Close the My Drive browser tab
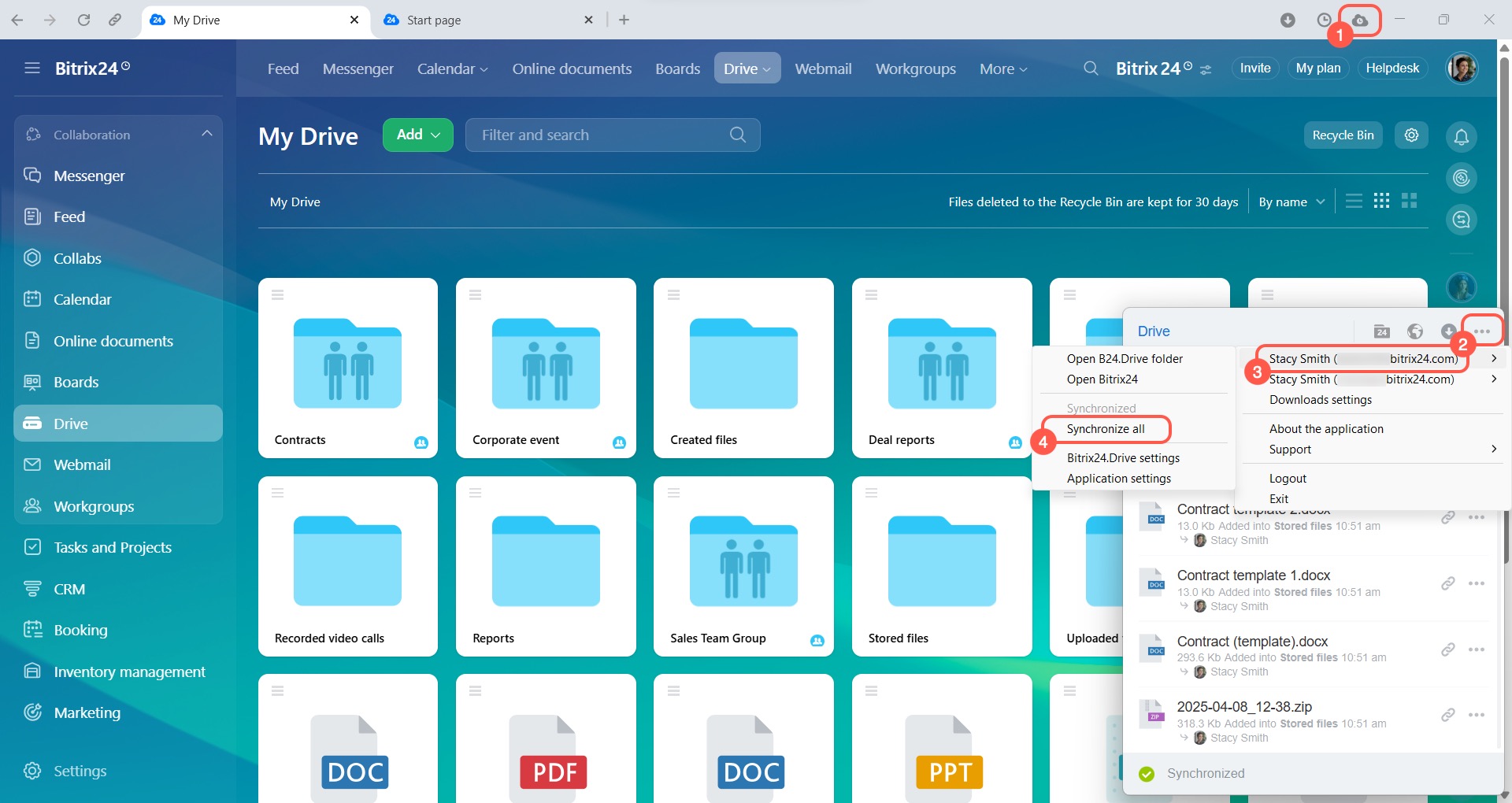This screenshot has width=1512, height=803. click(x=354, y=20)
